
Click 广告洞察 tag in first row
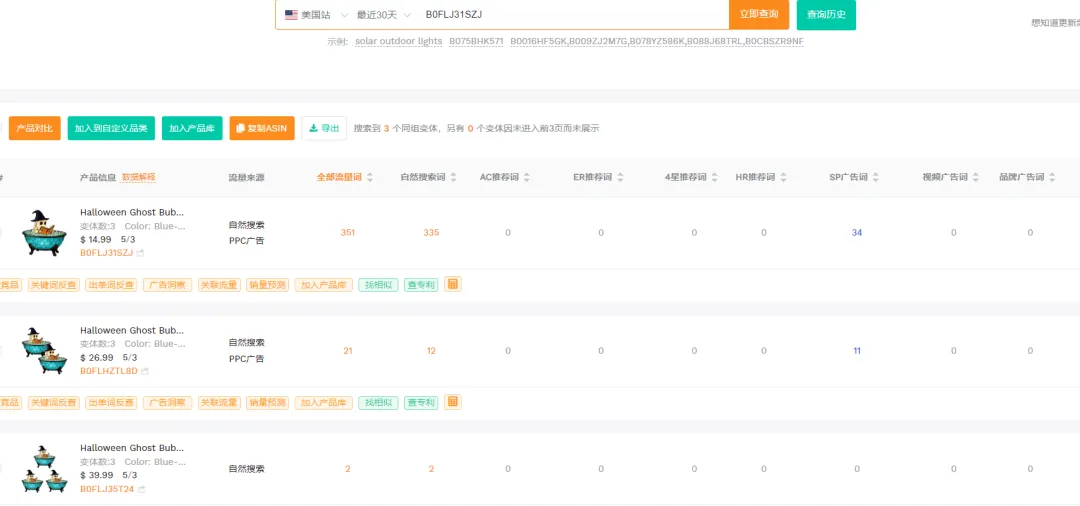click(167, 285)
